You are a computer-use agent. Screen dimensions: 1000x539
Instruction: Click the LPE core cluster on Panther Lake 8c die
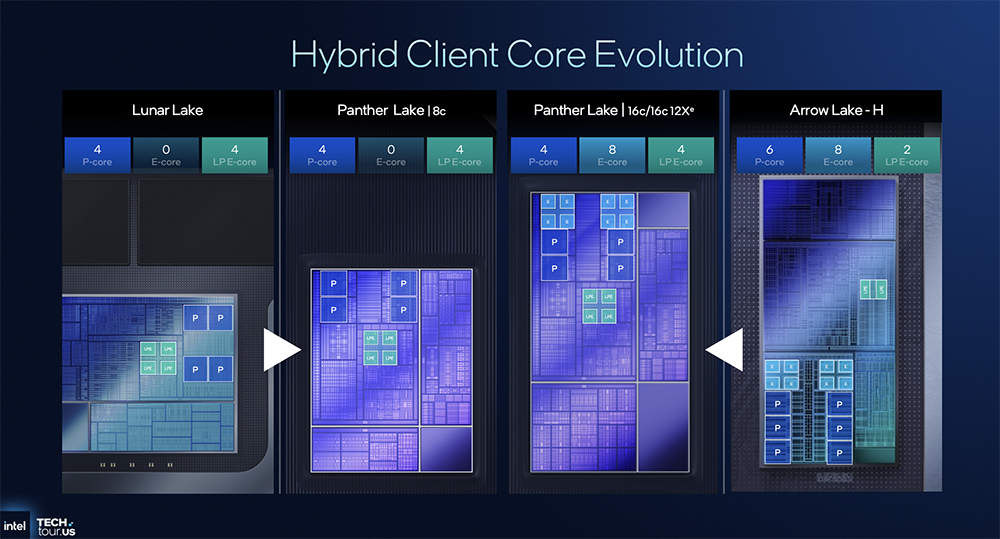click(x=379, y=346)
